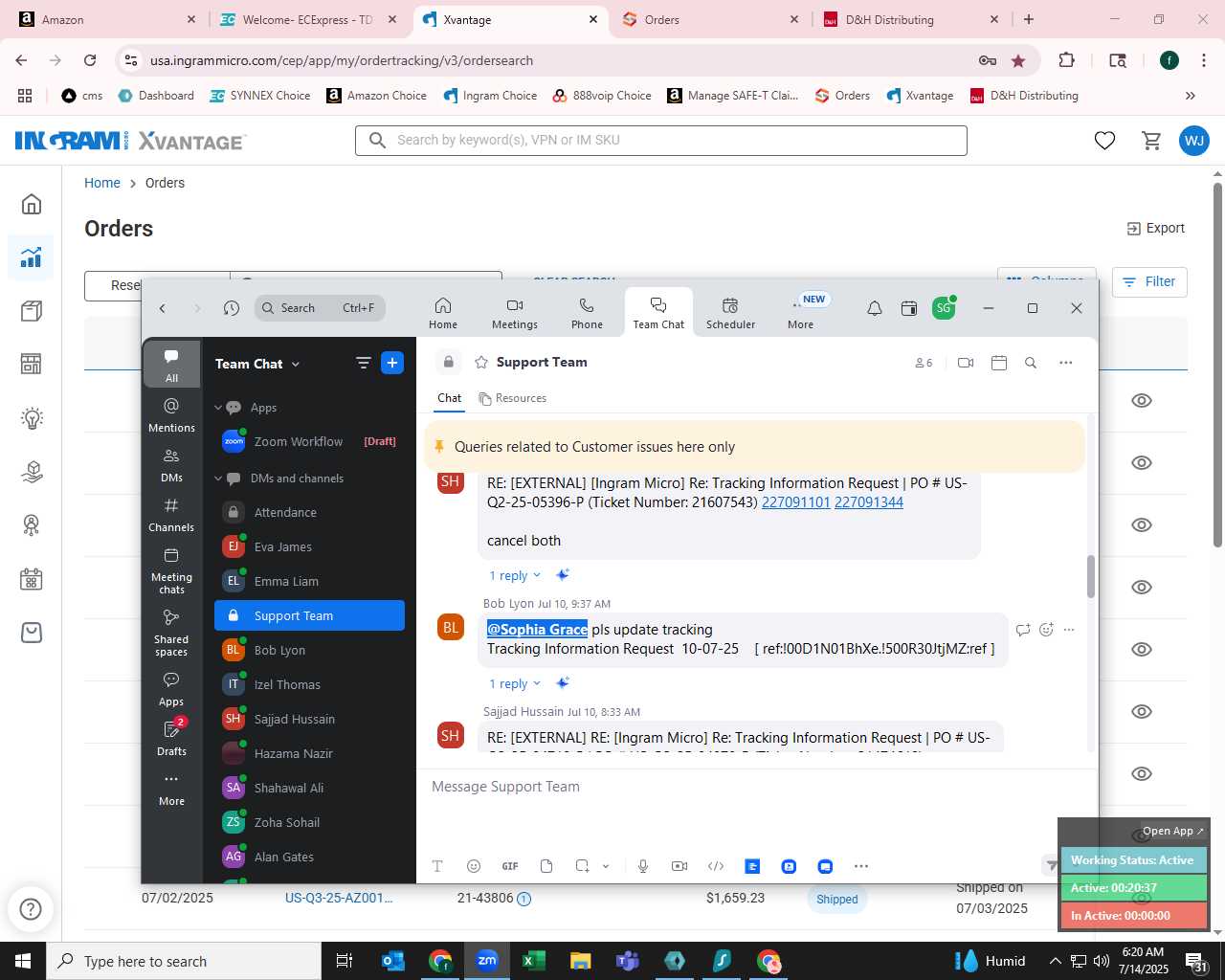1225x980 pixels.
Task: Click the Open App button in status widget
Action: click(1173, 831)
